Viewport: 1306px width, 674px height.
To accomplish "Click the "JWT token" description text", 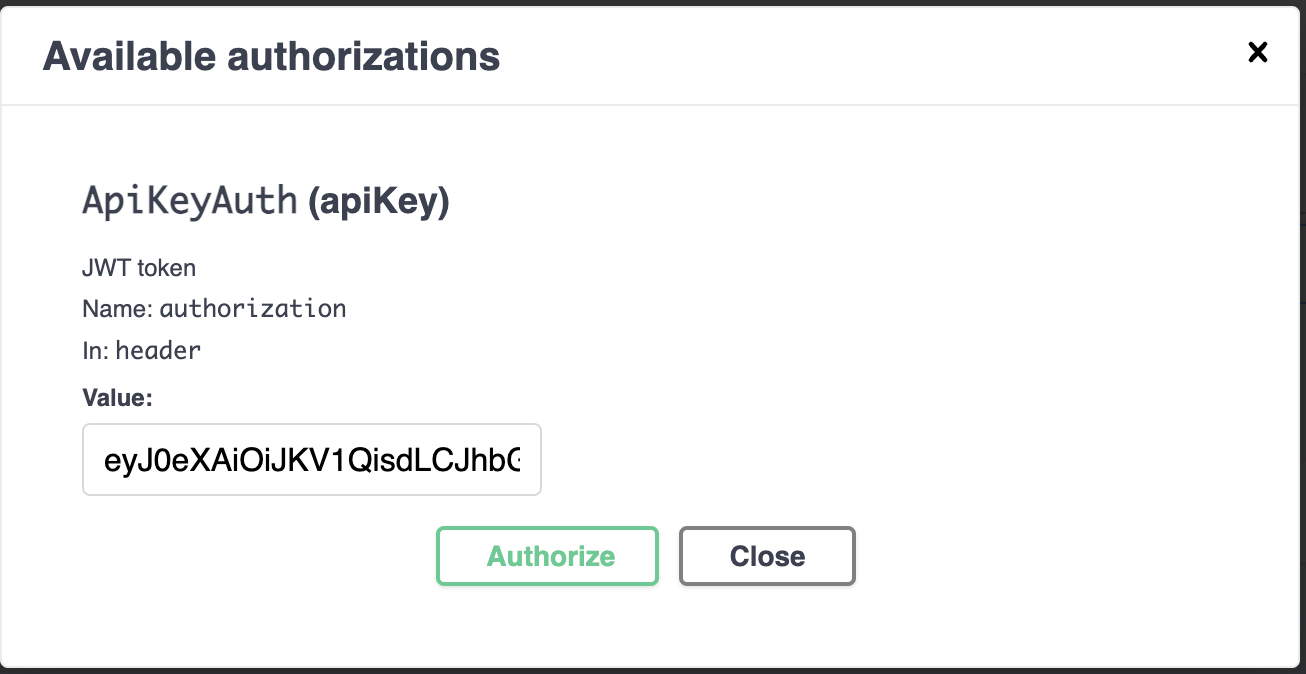I will 138,268.
